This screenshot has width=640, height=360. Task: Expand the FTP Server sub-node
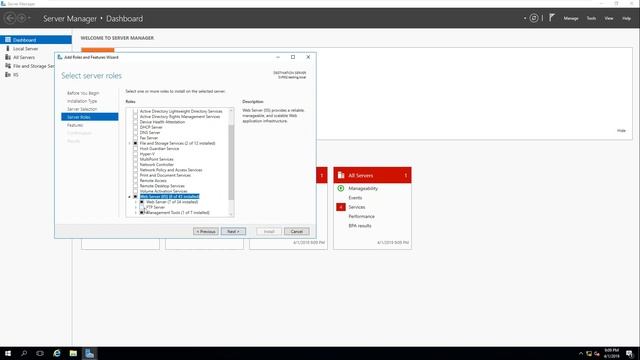[x=136, y=207]
